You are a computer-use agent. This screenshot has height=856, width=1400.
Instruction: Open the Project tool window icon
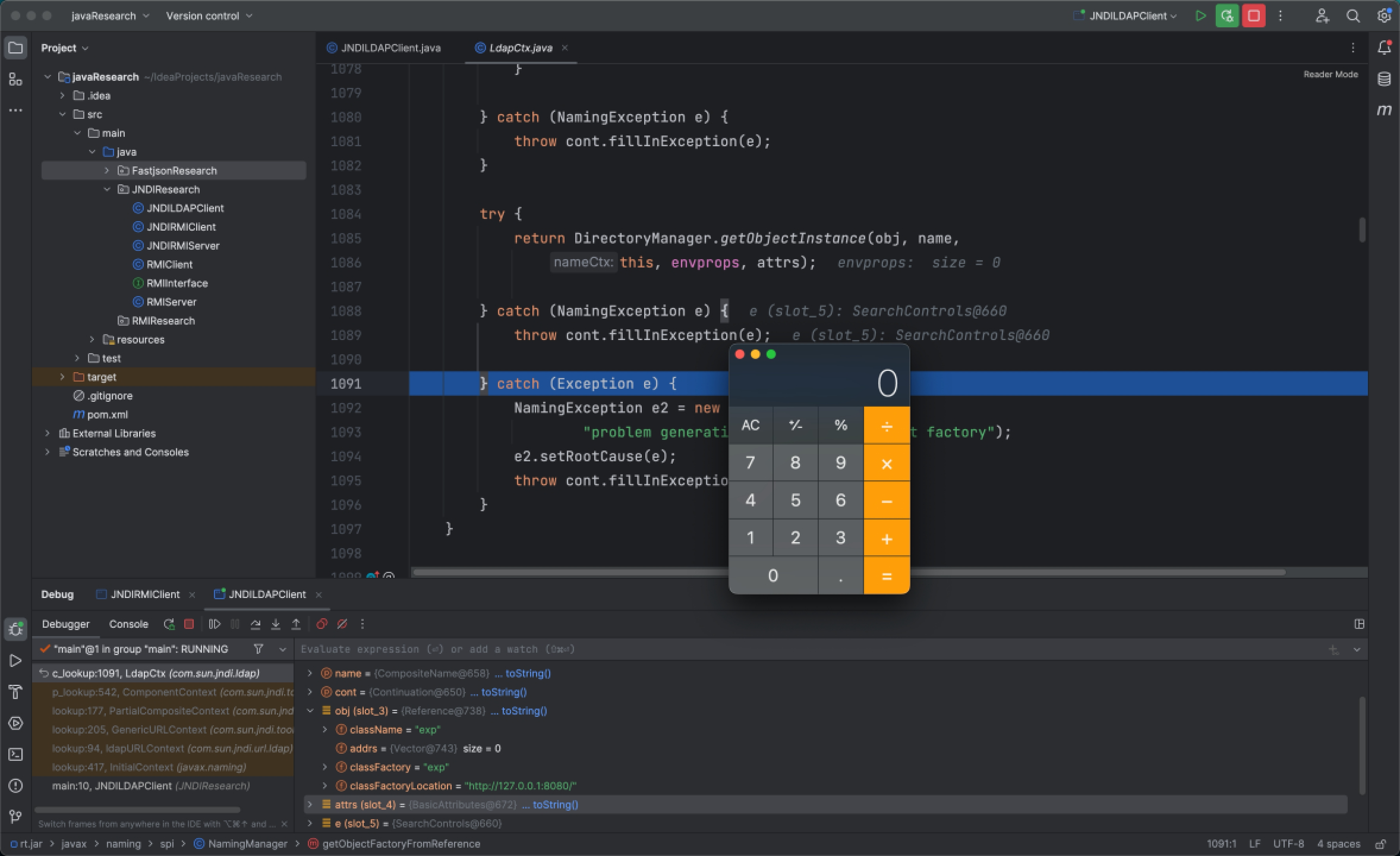(15, 48)
